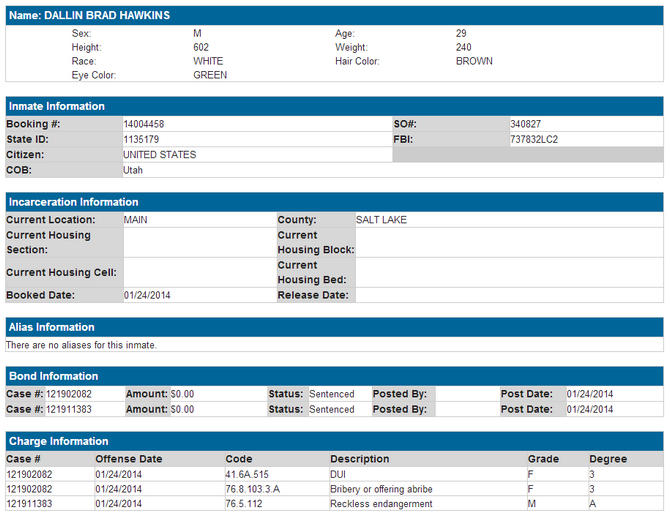
Task: Click the Bond Information header
Action: pyautogui.click(x=335, y=376)
